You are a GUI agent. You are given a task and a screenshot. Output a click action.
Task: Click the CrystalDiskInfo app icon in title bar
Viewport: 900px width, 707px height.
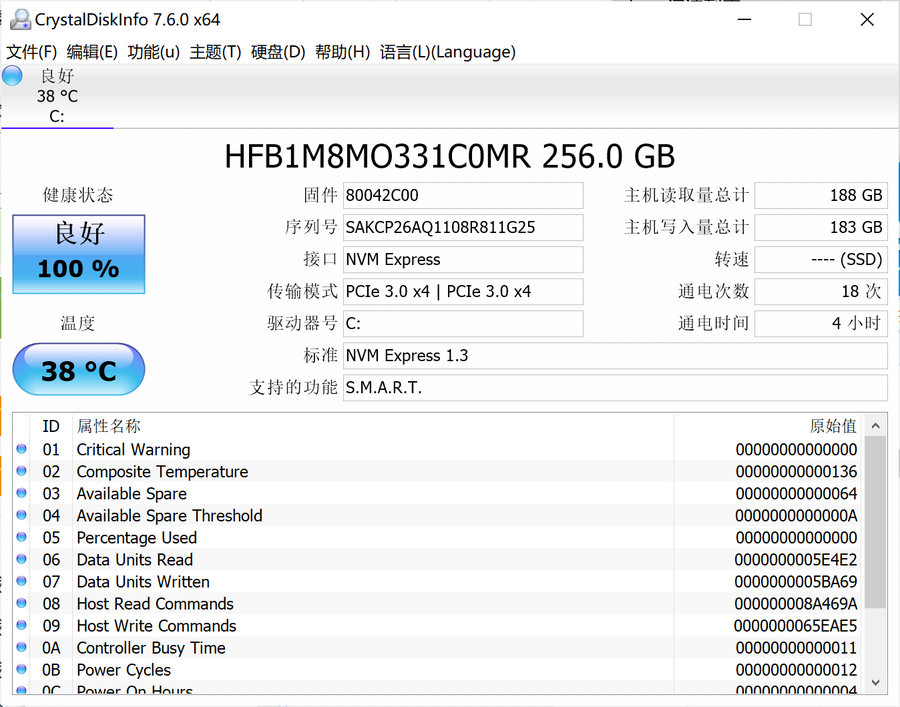pos(20,20)
